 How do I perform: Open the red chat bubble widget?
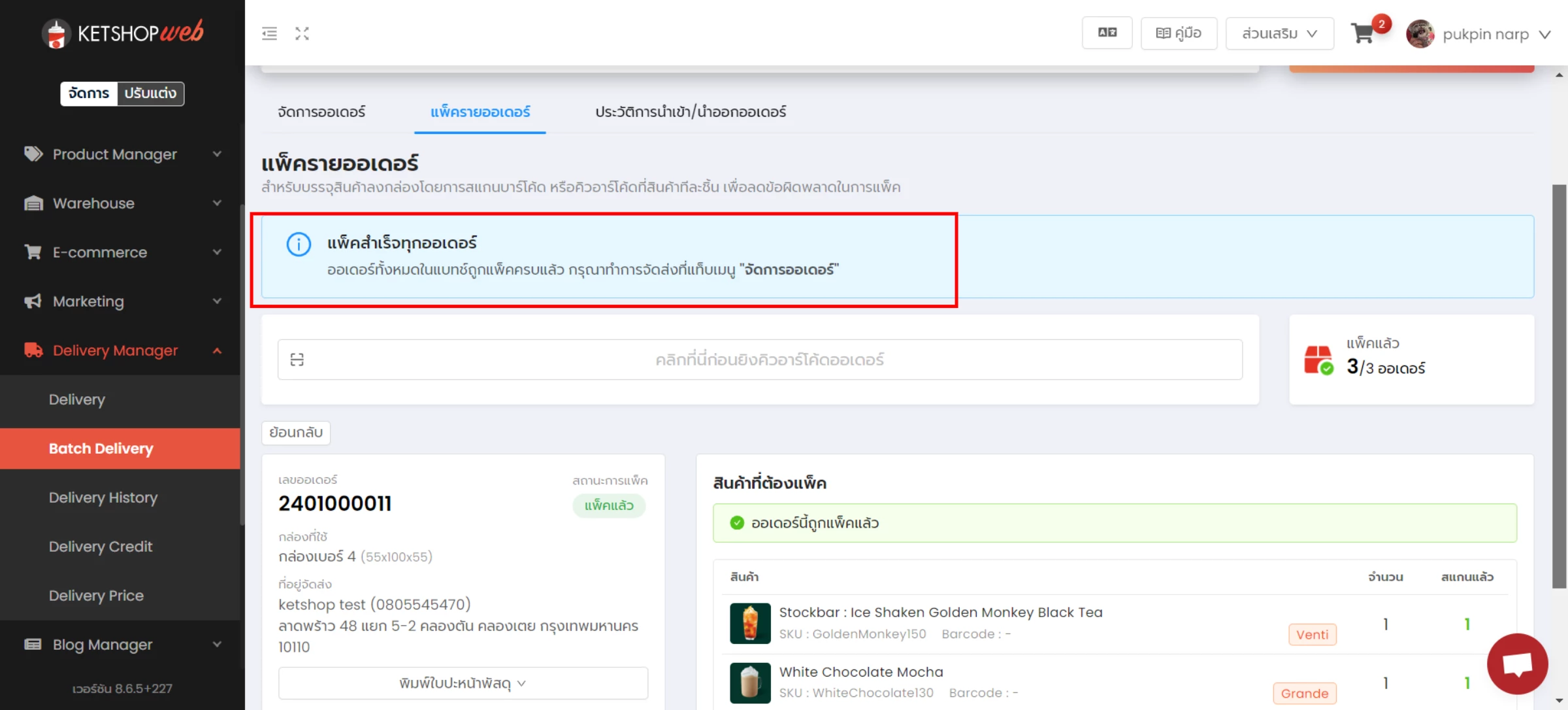[x=1517, y=664]
